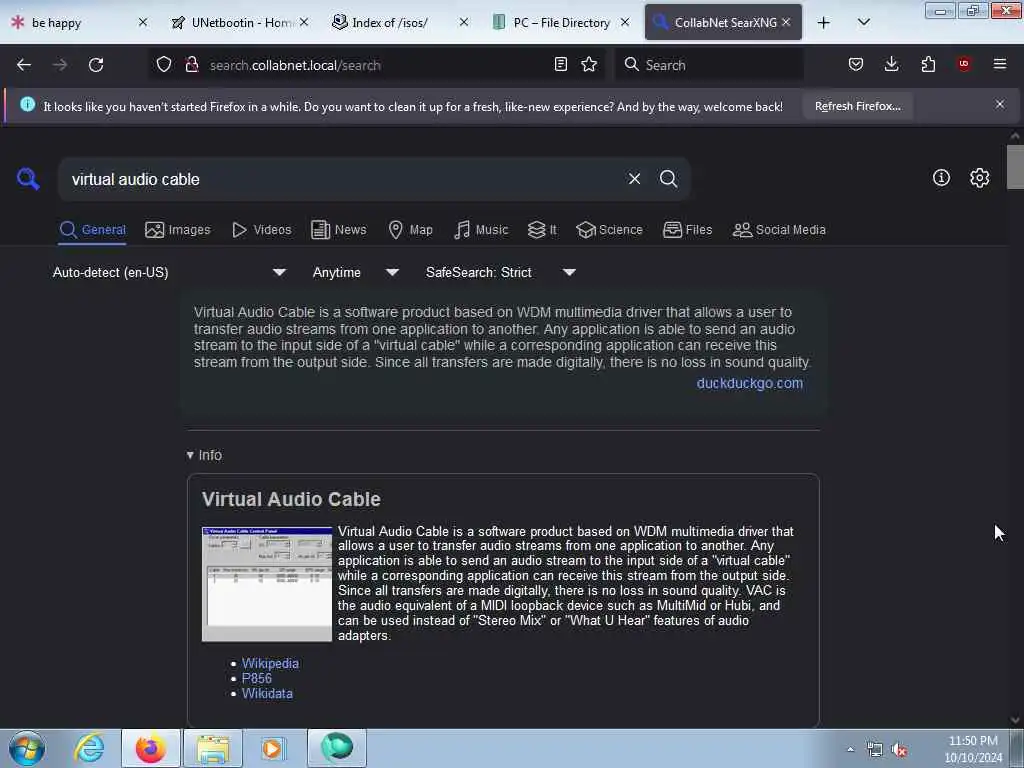Select the It search category

[x=542, y=230]
